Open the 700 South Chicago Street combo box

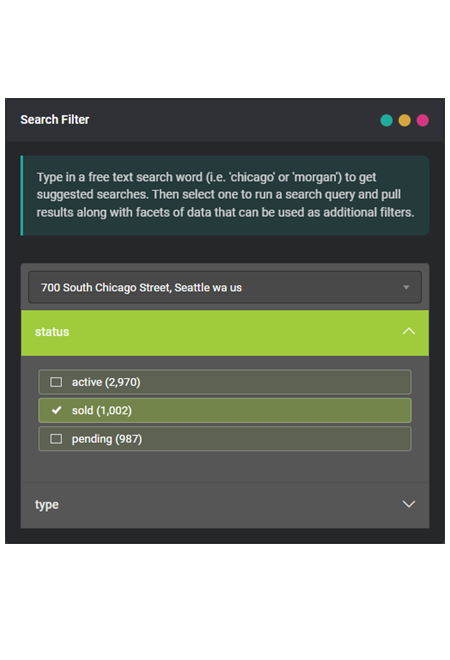pos(225,287)
